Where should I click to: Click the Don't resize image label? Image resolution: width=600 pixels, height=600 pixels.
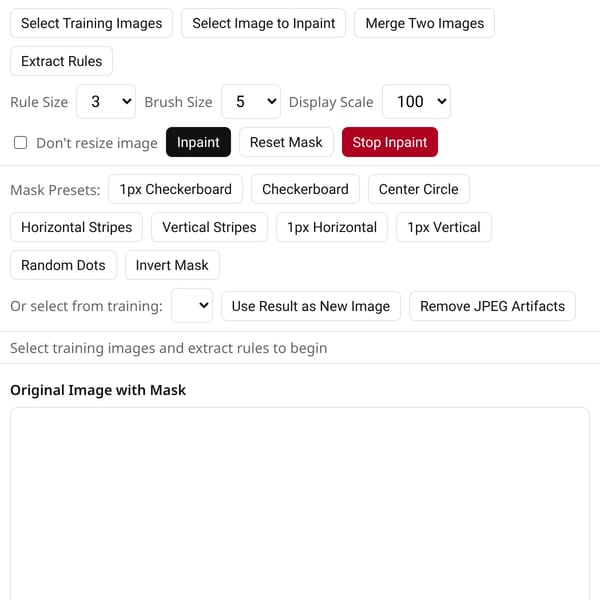pos(97,143)
